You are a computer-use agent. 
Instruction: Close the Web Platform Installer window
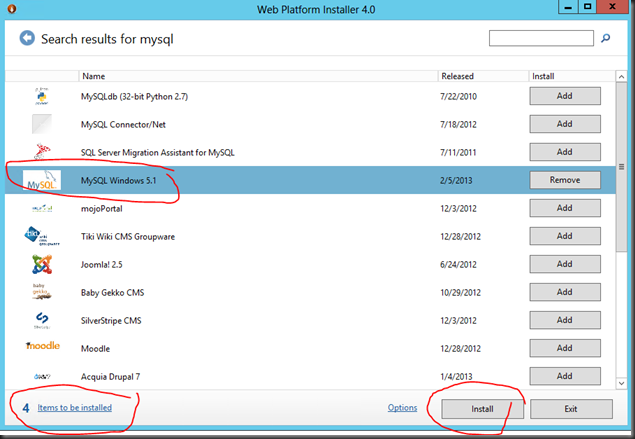tap(612, 7)
